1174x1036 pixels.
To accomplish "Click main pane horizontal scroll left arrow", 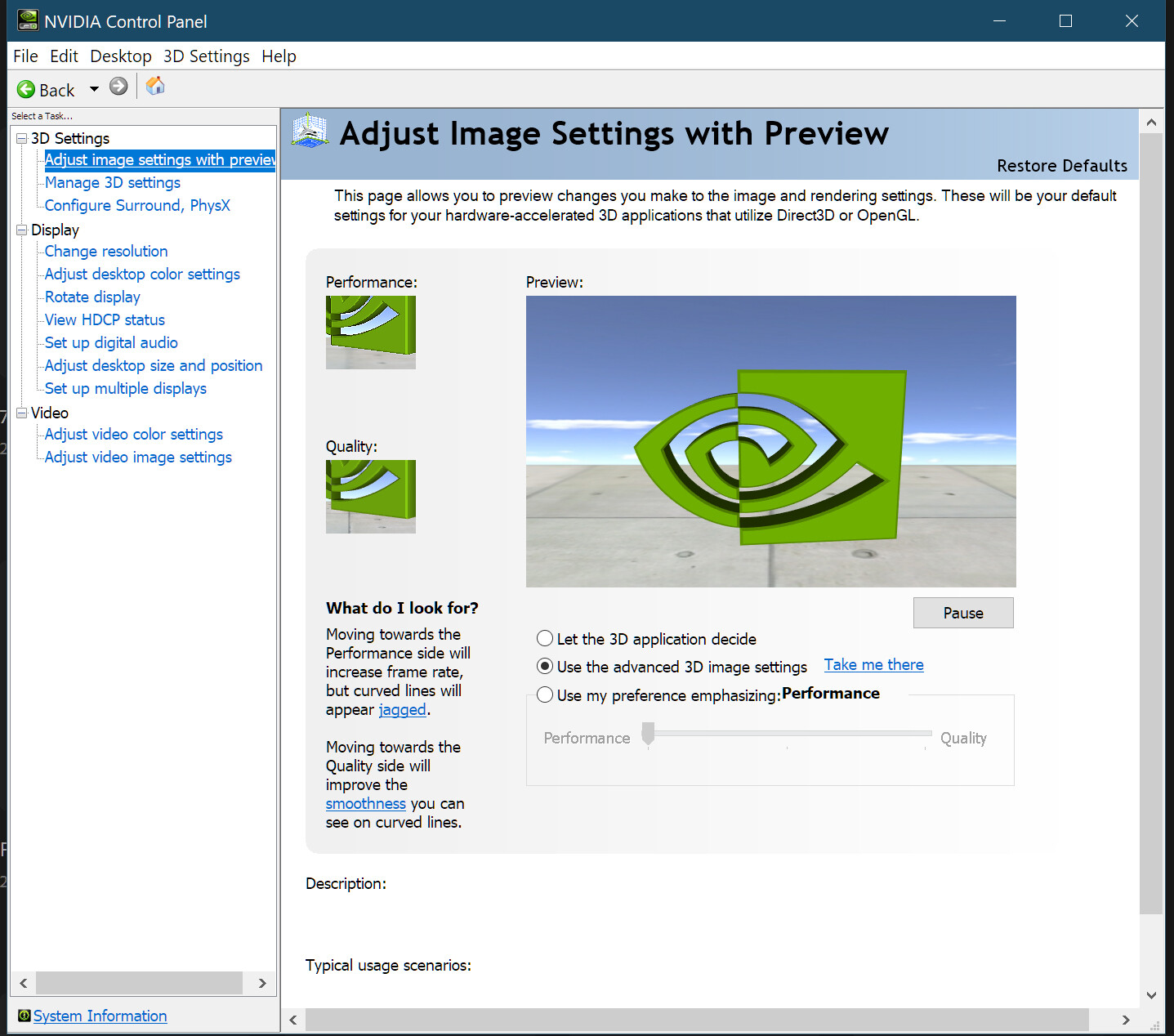I will click(293, 1020).
